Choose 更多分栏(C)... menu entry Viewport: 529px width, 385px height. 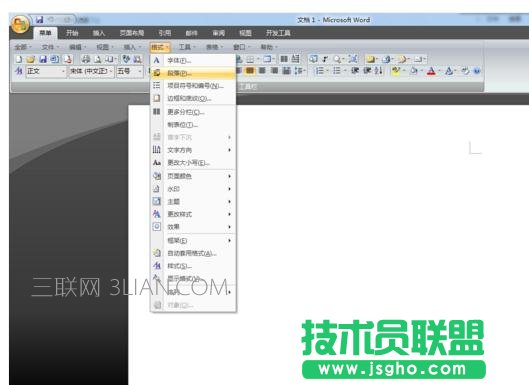pos(193,112)
